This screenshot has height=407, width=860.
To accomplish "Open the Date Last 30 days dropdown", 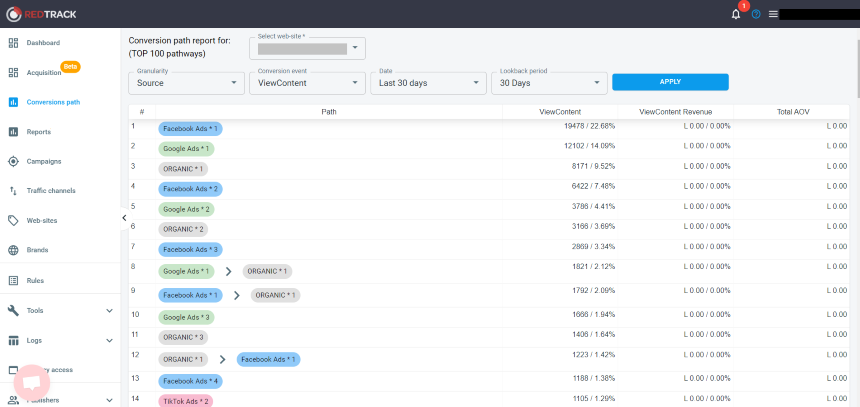I will pos(428,83).
